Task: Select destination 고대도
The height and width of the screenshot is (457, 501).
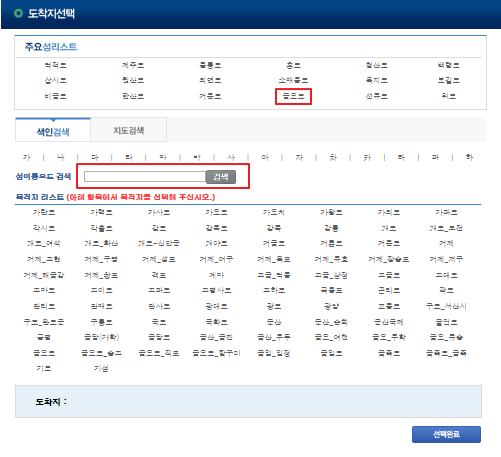Action: [x=446, y=275]
